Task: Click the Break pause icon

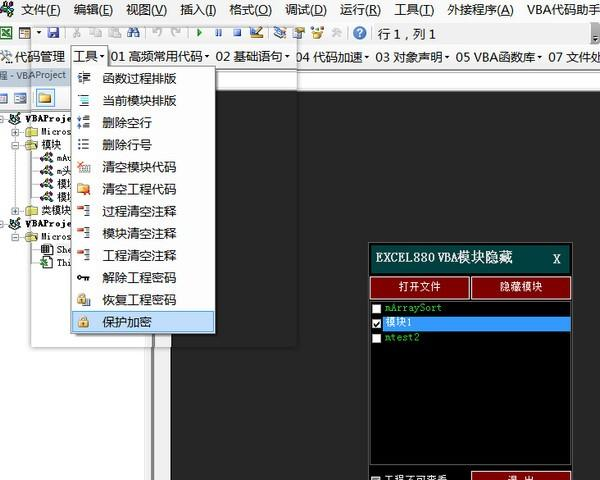Action: click(x=218, y=33)
